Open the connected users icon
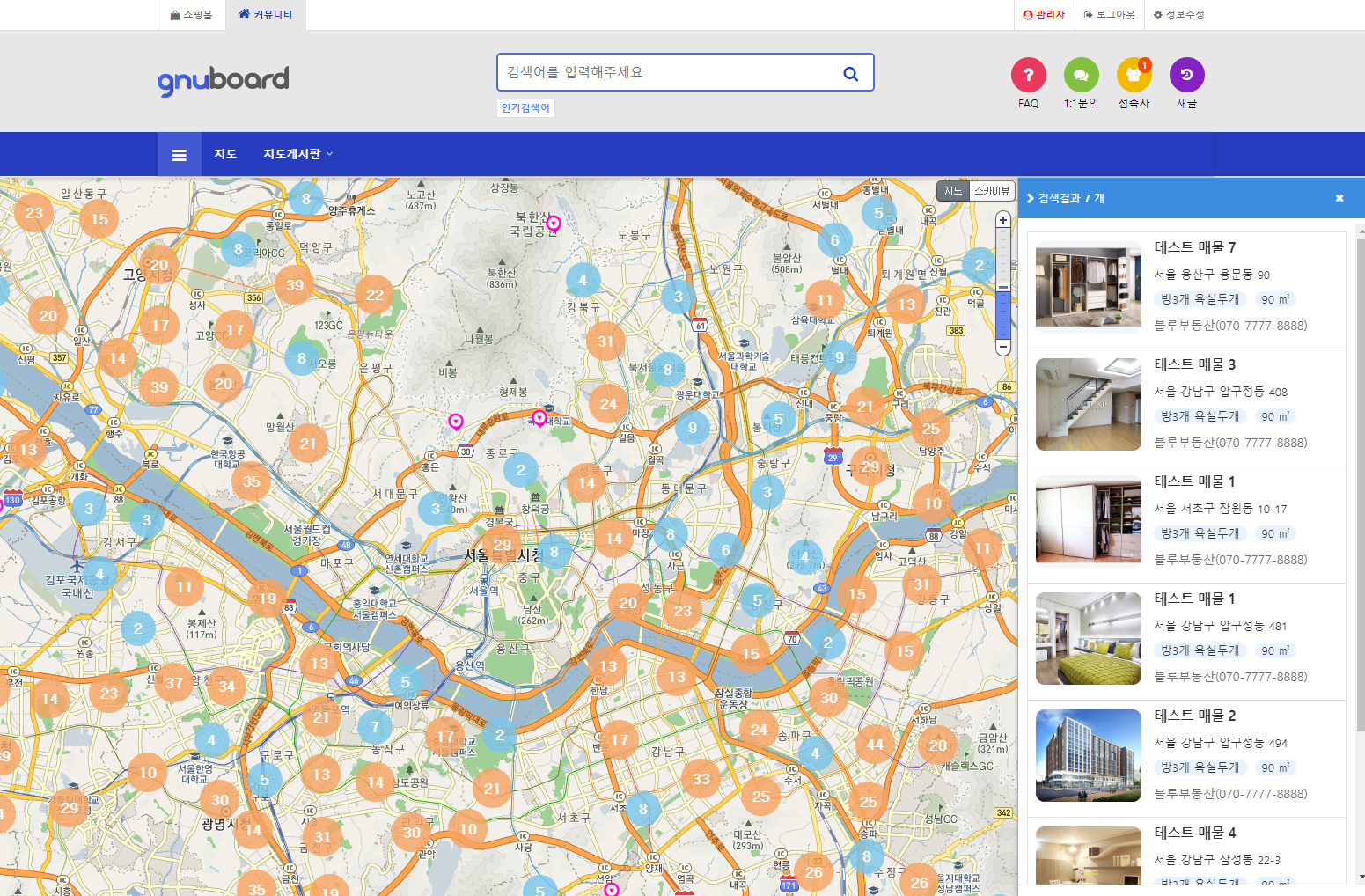 point(1134,76)
